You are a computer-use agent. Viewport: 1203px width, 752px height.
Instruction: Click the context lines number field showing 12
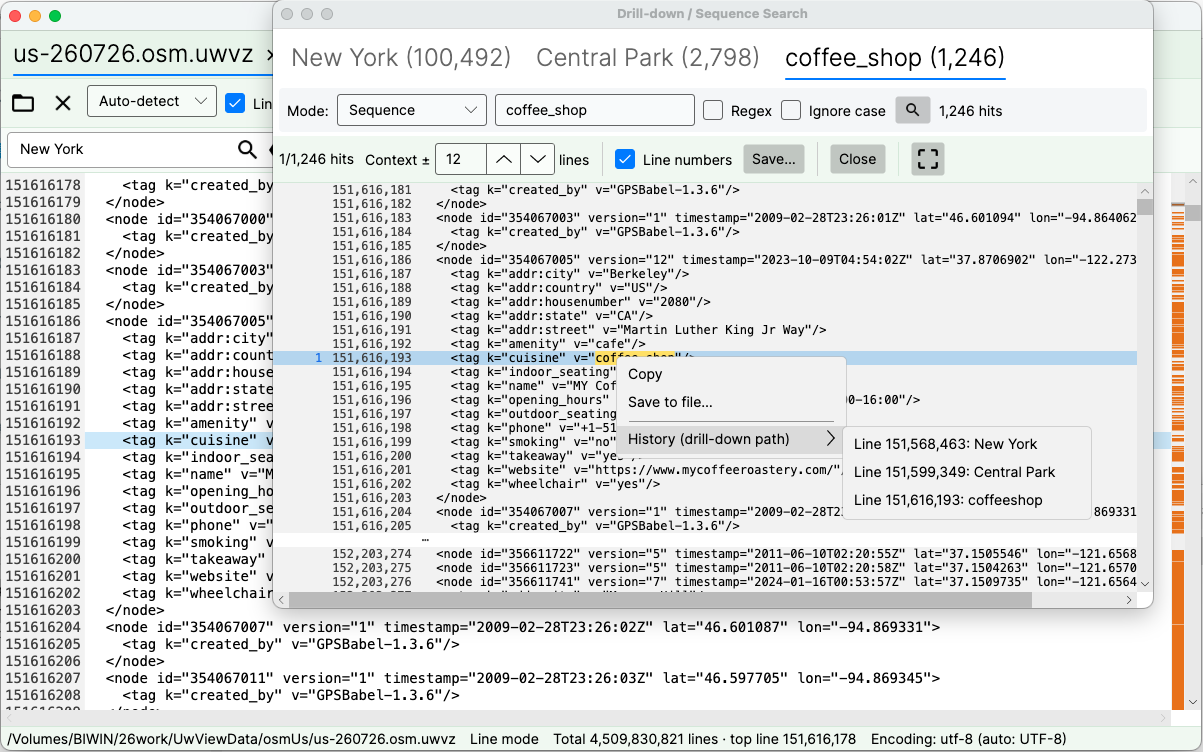461,159
